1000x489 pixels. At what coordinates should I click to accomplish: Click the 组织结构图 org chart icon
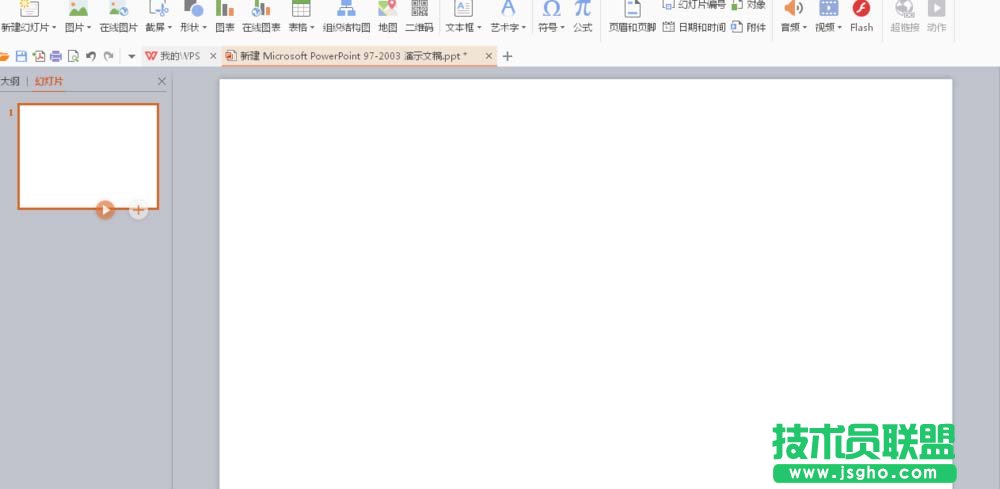[346, 16]
